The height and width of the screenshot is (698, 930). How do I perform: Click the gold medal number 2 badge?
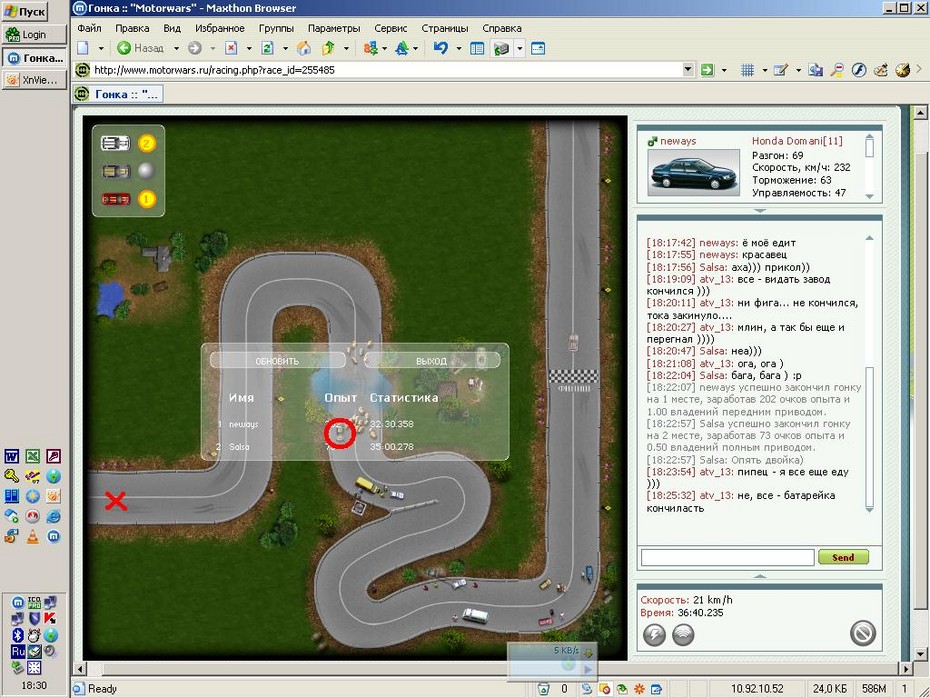(x=146, y=143)
